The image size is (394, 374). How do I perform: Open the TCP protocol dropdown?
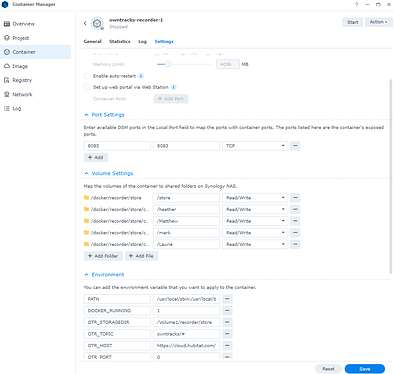(x=255, y=146)
